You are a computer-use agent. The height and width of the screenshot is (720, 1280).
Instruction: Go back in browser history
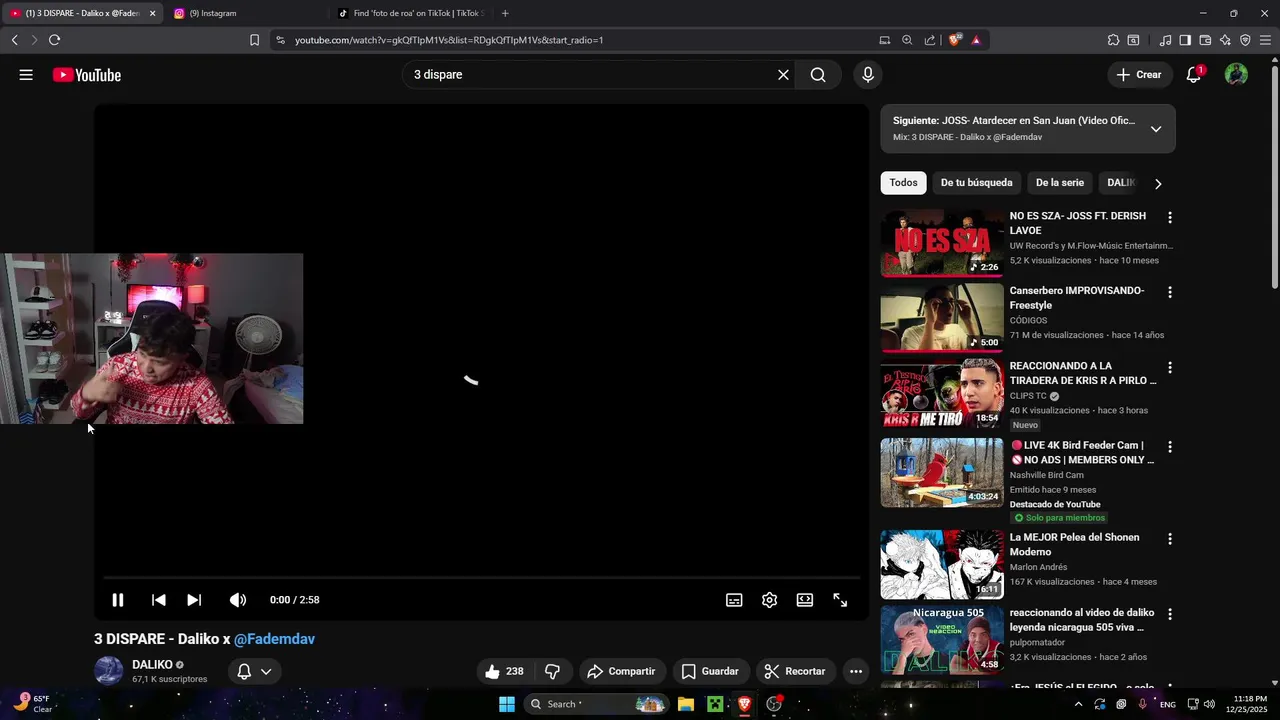14,40
